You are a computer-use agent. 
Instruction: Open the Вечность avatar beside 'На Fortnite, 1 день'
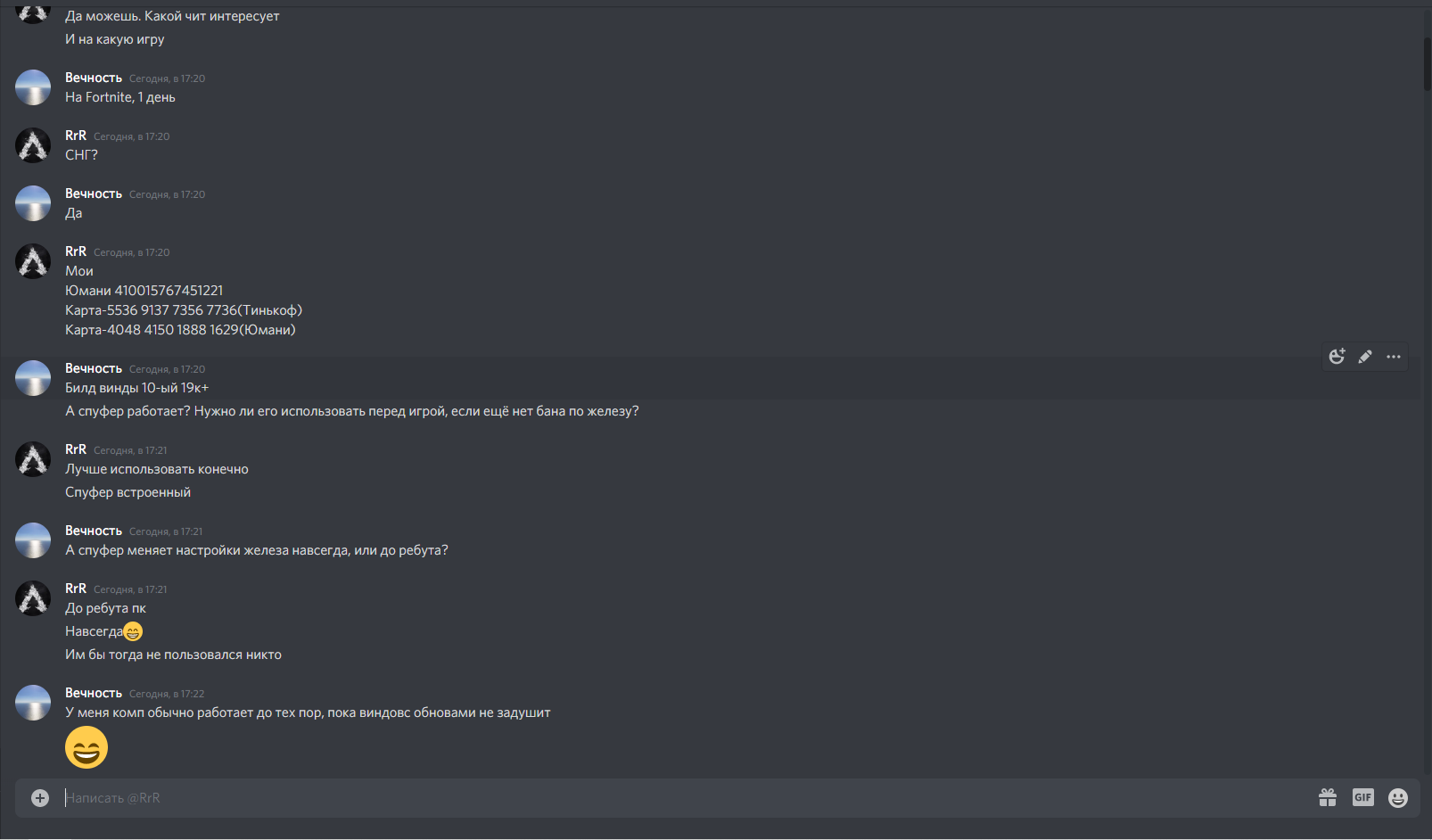click(33, 87)
